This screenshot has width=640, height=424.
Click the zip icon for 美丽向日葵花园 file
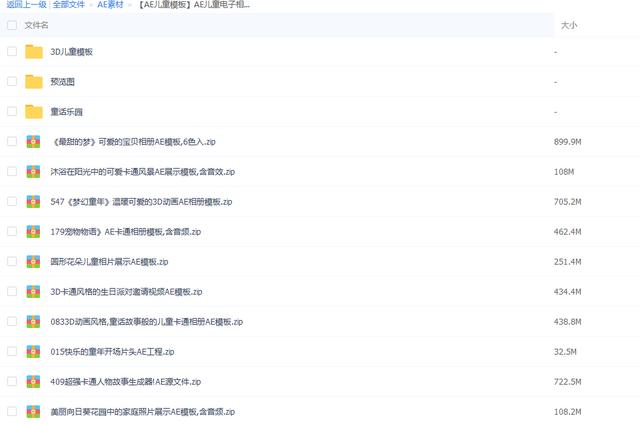point(33,411)
